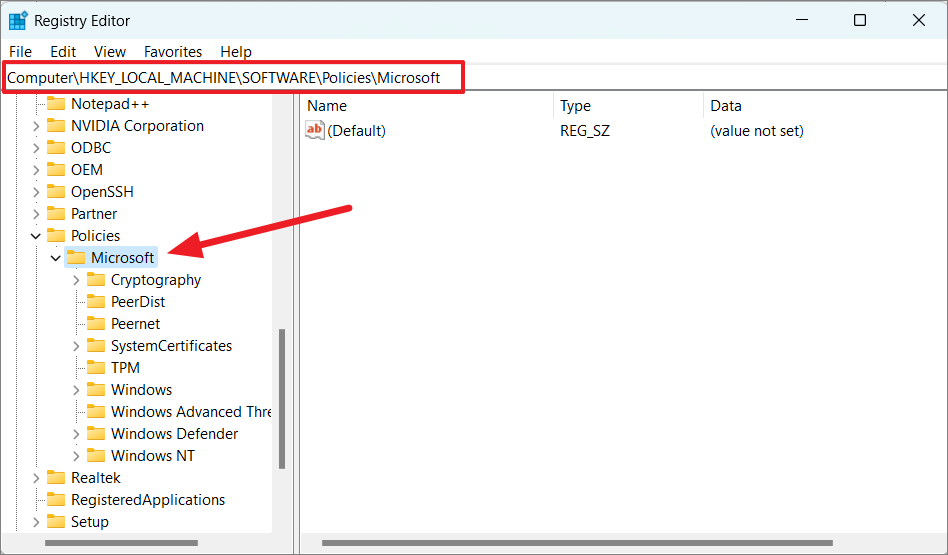
Task: Click the Partner folder icon
Action: [x=56, y=213]
